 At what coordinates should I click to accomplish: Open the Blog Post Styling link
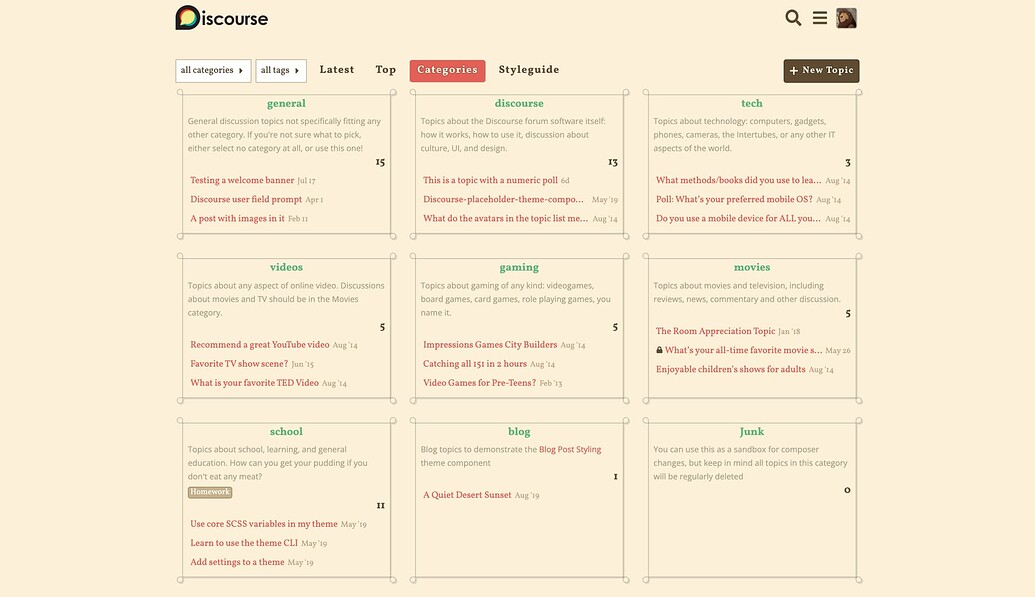(570, 450)
